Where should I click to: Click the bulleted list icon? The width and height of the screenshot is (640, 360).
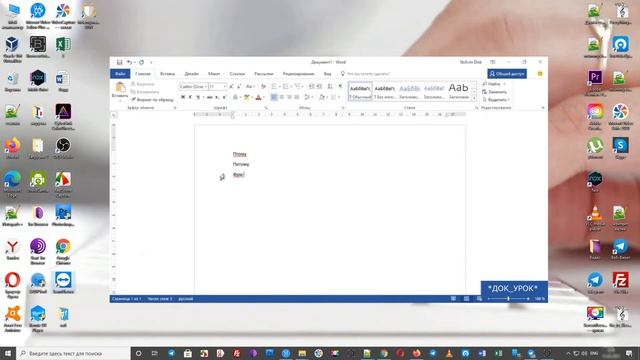(x=274, y=87)
